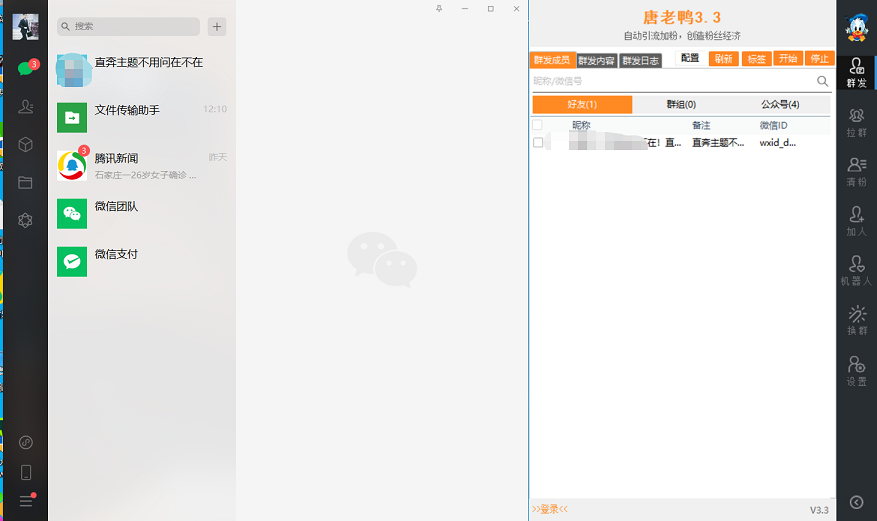Click the 微信团队 green avatar icon
The image size is (877, 521).
(72, 214)
